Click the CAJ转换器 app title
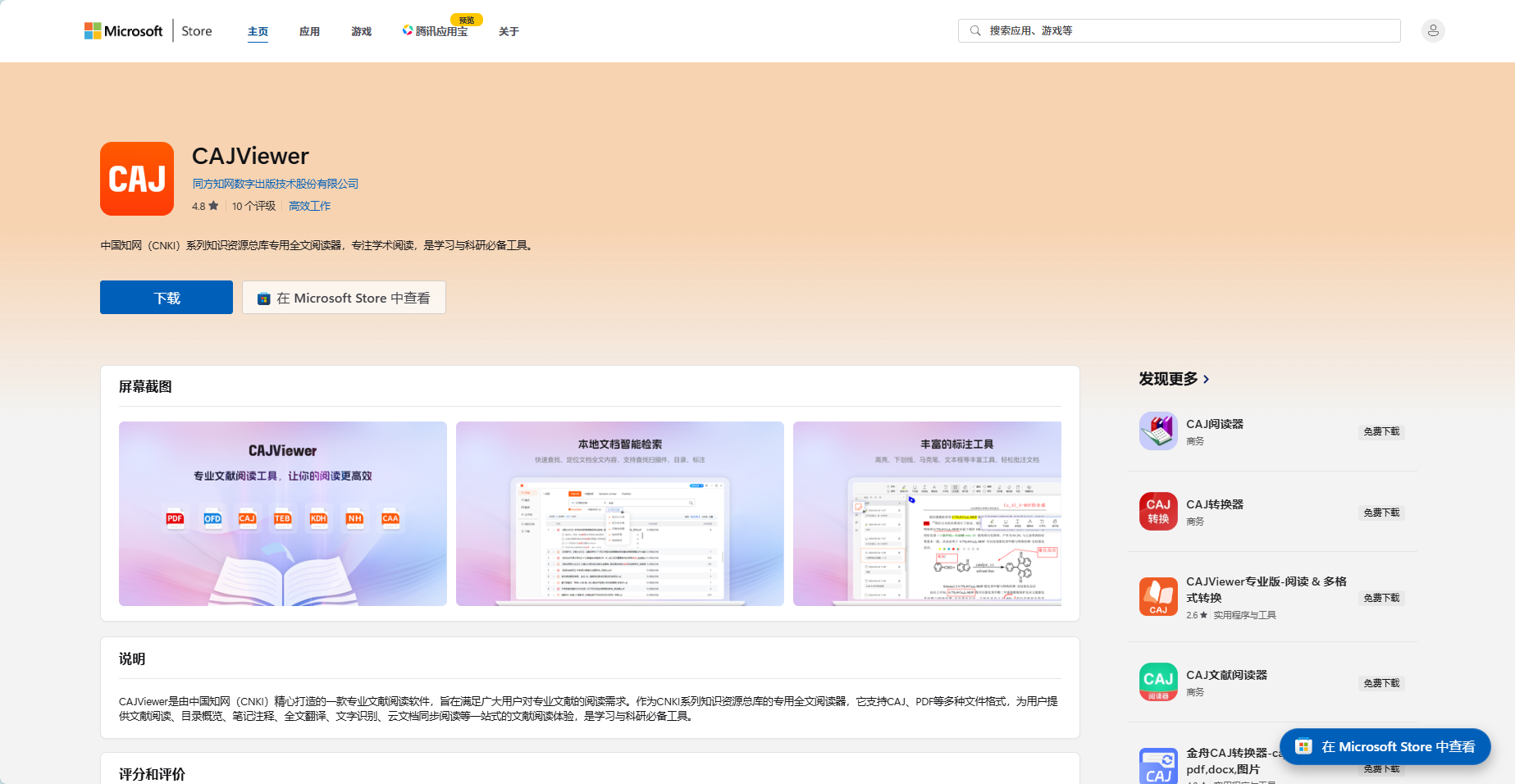This screenshot has width=1515, height=784. point(1215,504)
